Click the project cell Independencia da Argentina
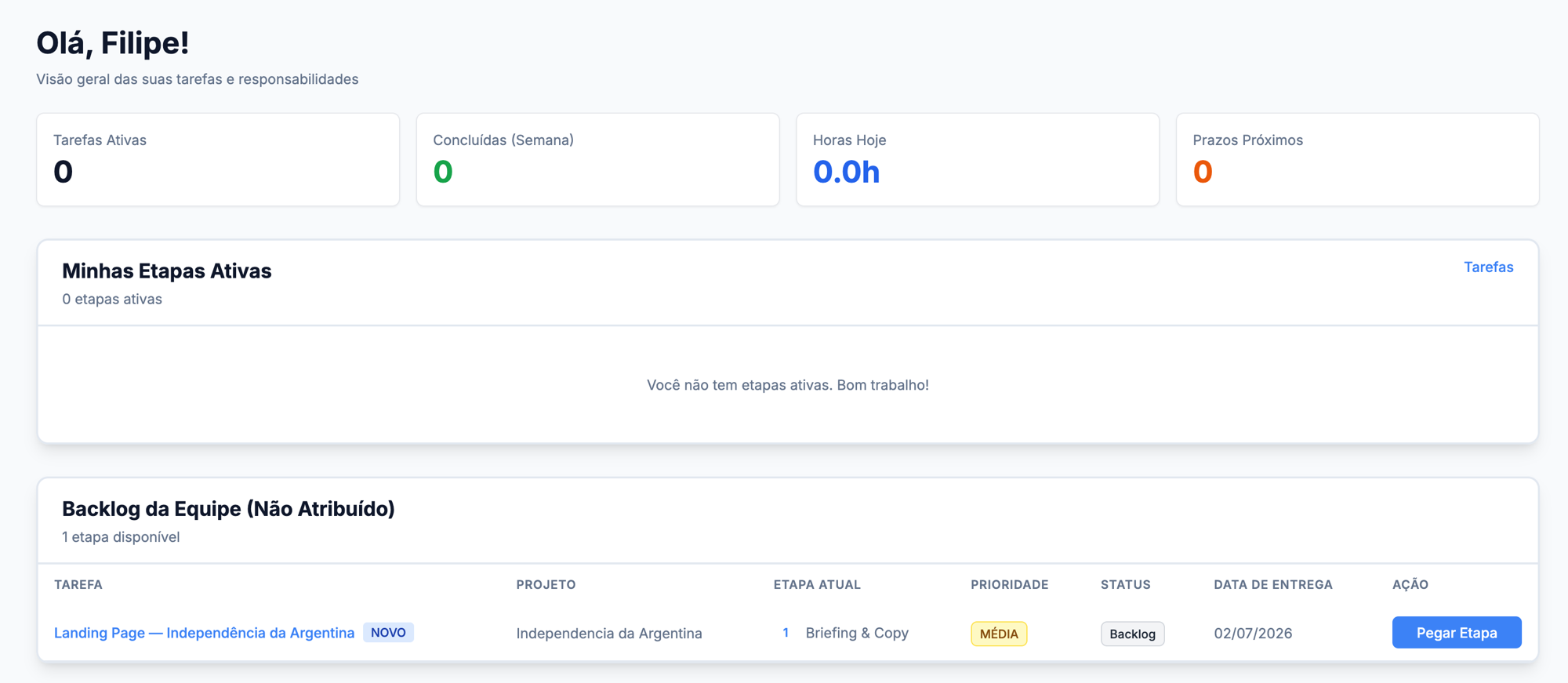This screenshot has height=683, width=1568. click(609, 634)
